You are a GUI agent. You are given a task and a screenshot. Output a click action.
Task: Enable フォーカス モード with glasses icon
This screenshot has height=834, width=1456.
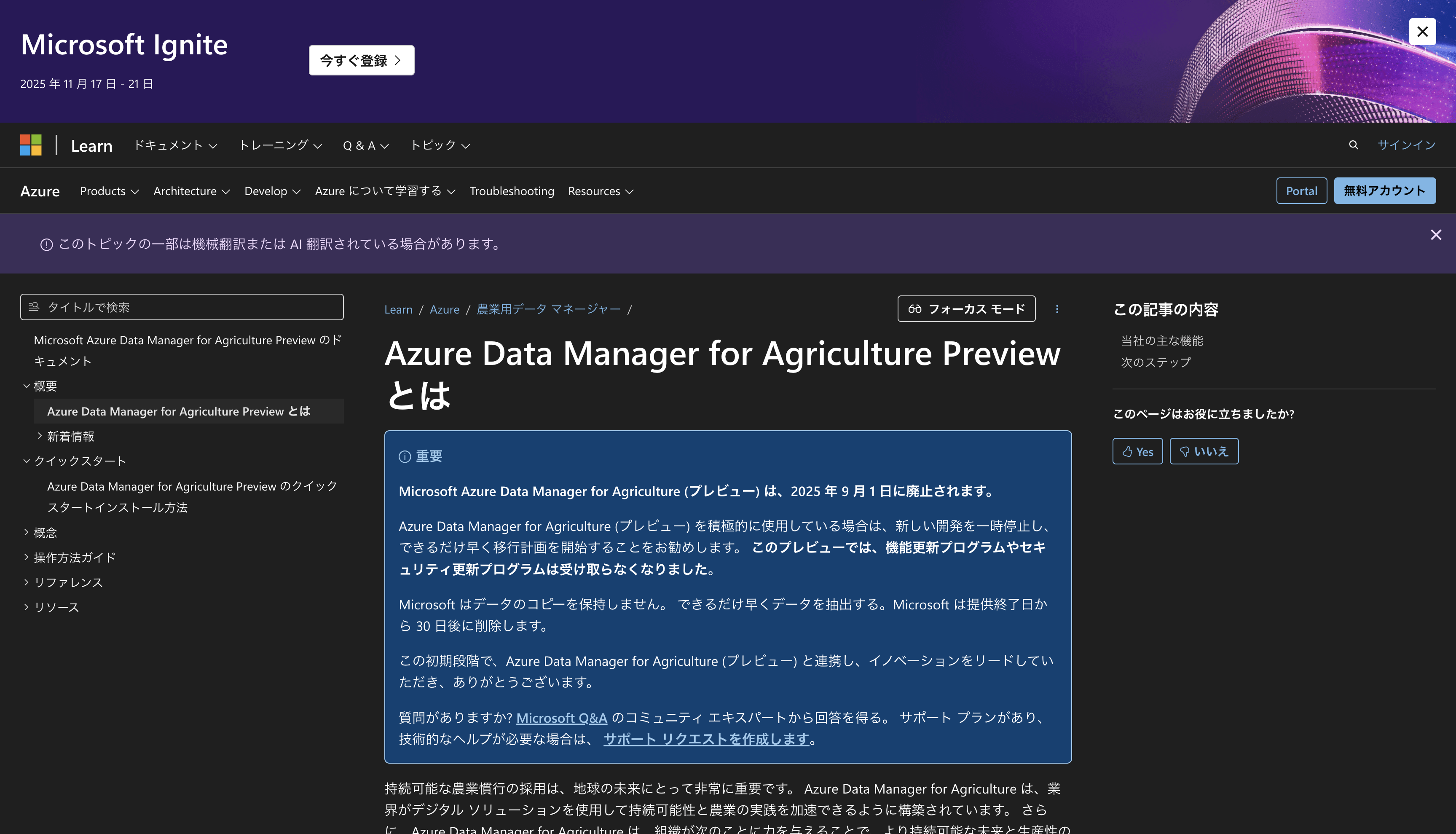point(966,309)
